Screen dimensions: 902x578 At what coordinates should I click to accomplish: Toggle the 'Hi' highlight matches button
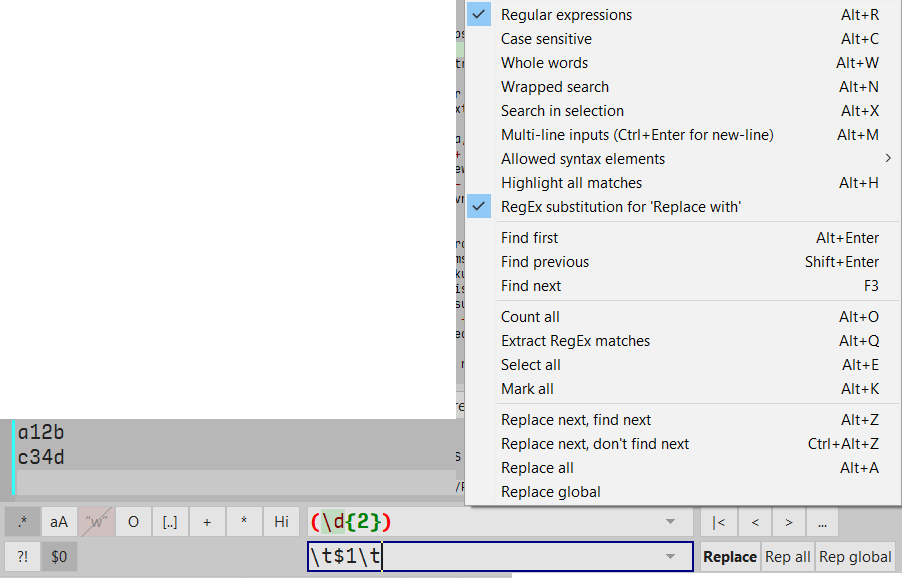pyautogui.click(x=281, y=522)
